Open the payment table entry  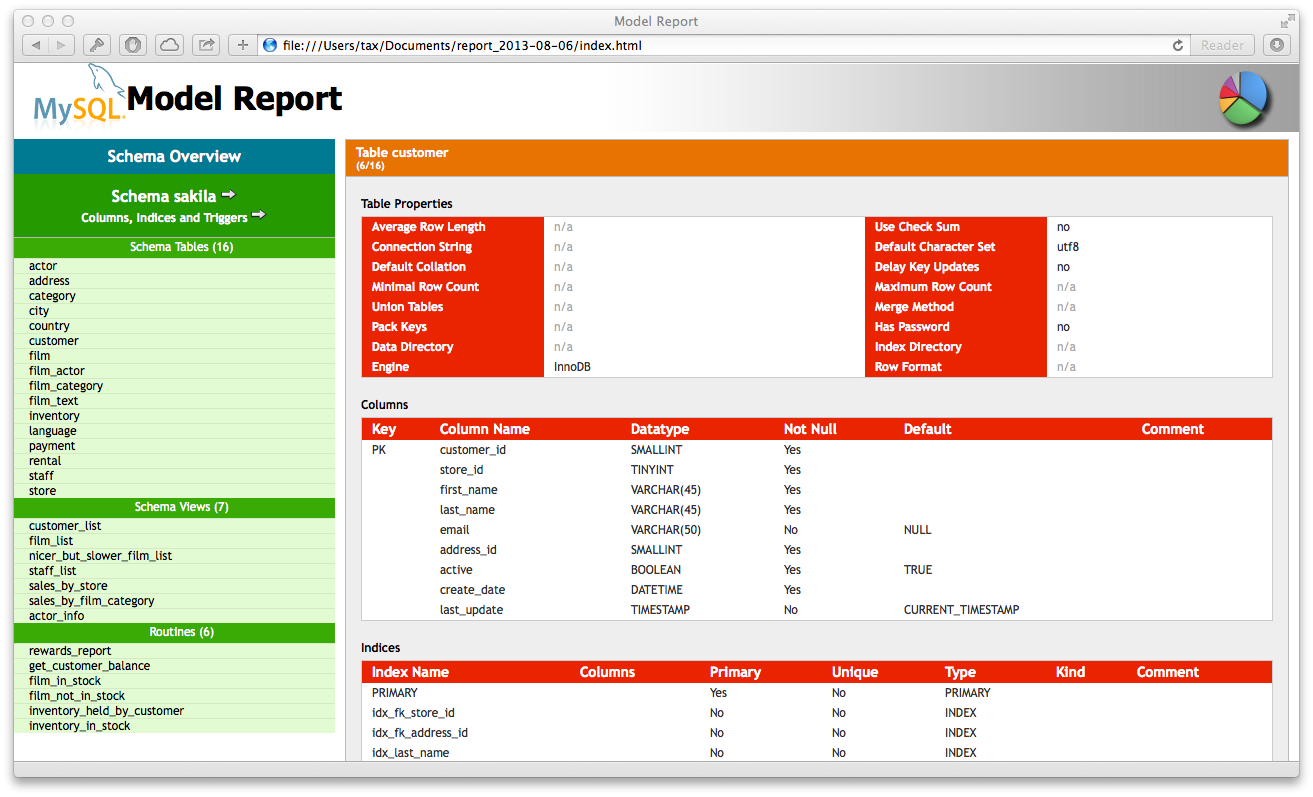(x=52, y=446)
